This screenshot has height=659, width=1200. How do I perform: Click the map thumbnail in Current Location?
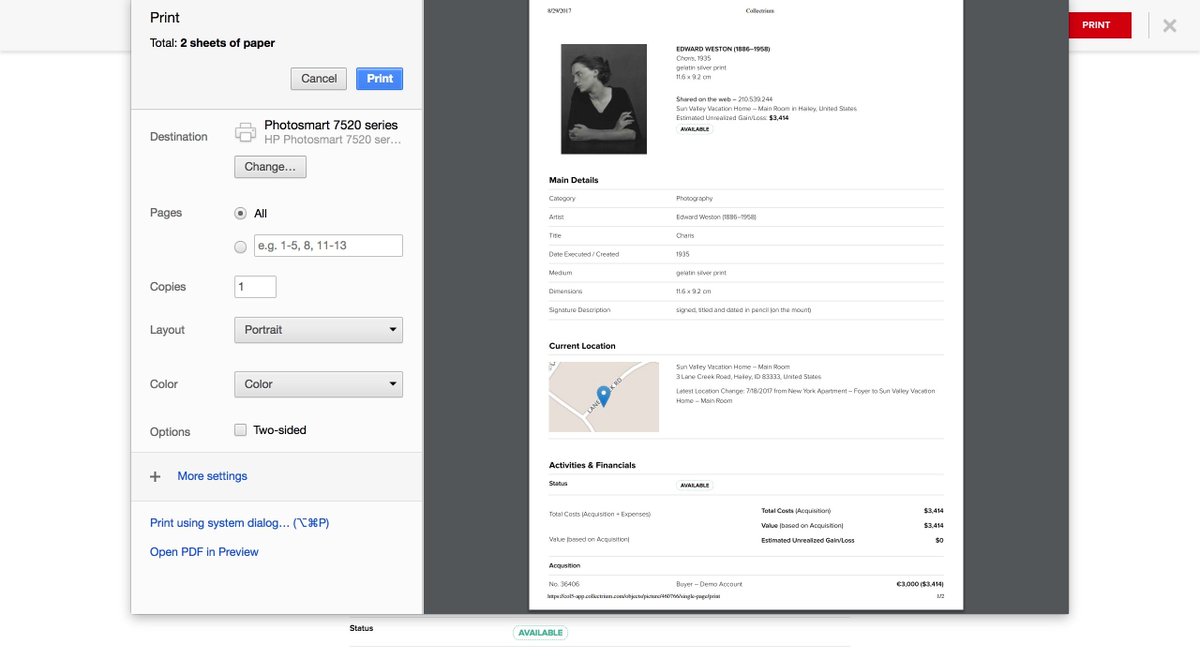[x=604, y=397]
